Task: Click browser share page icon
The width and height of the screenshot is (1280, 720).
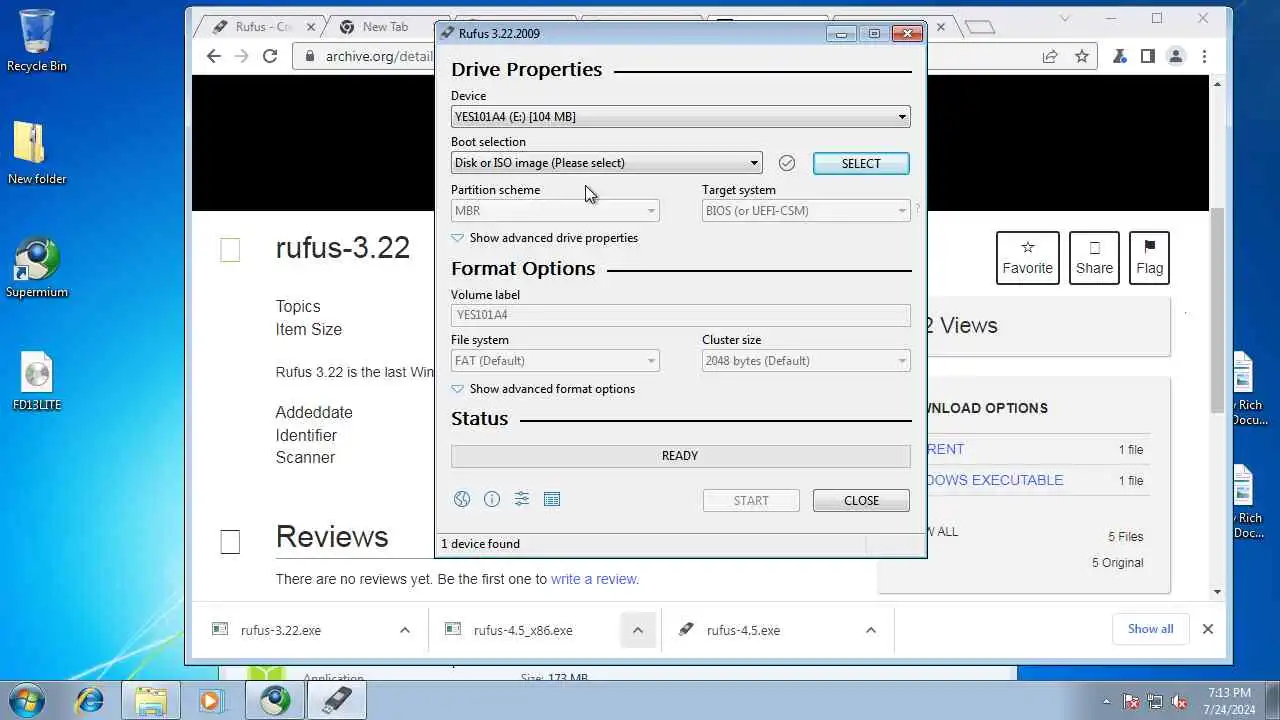Action: click(1050, 57)
